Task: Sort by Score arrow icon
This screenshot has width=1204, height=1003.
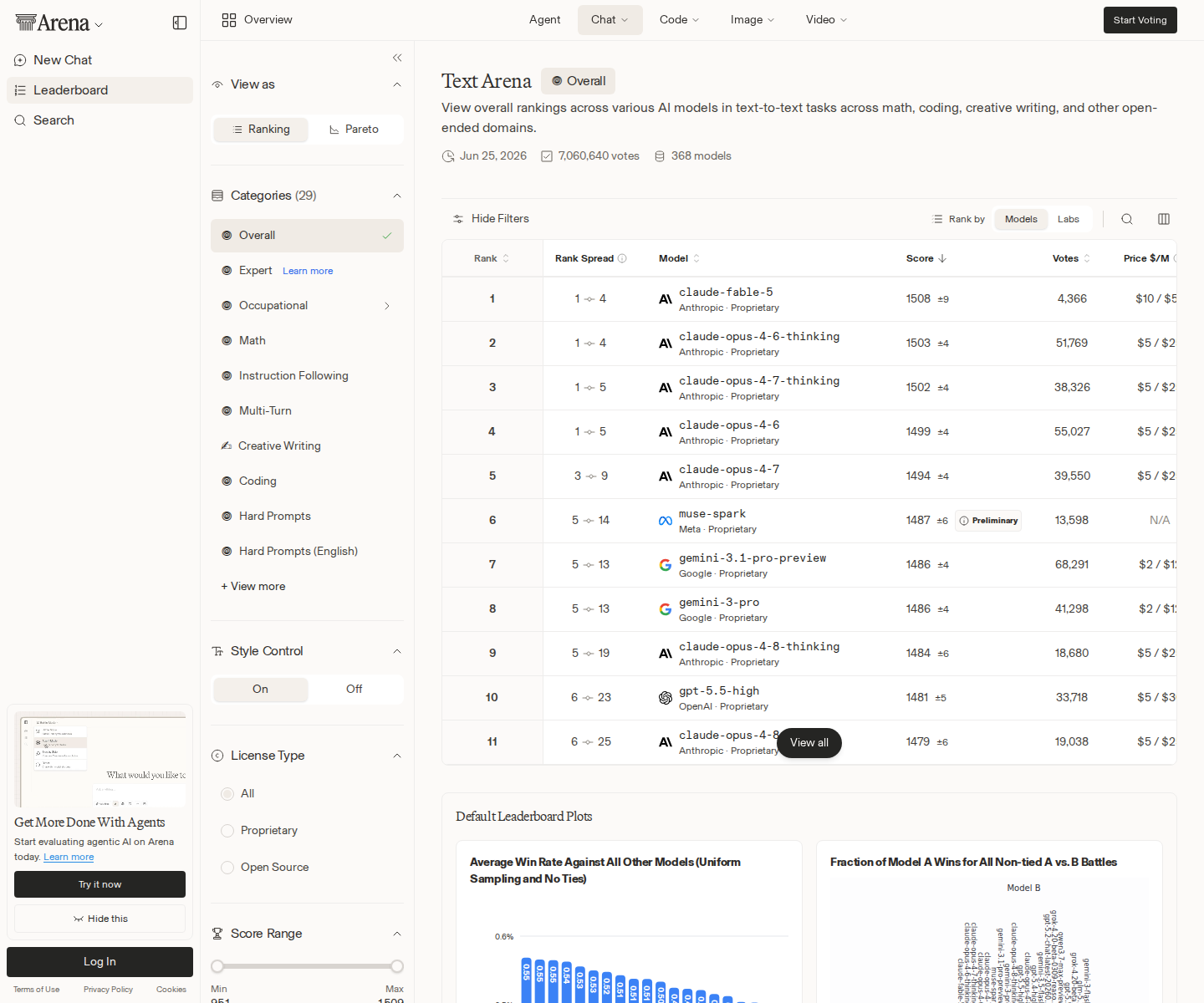Action: pyautogui.click(x=942, y=258)
